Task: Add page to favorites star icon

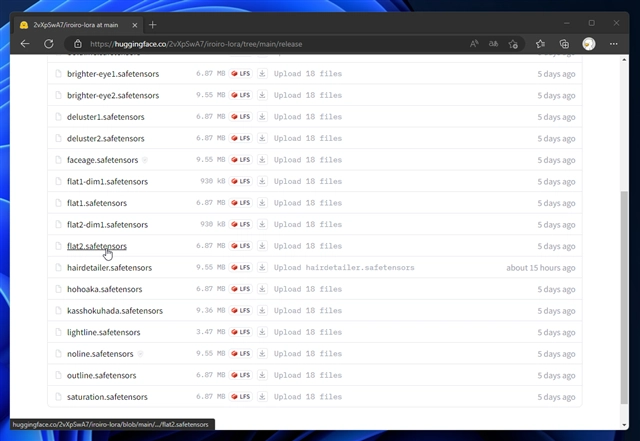Action: point(513,44)
